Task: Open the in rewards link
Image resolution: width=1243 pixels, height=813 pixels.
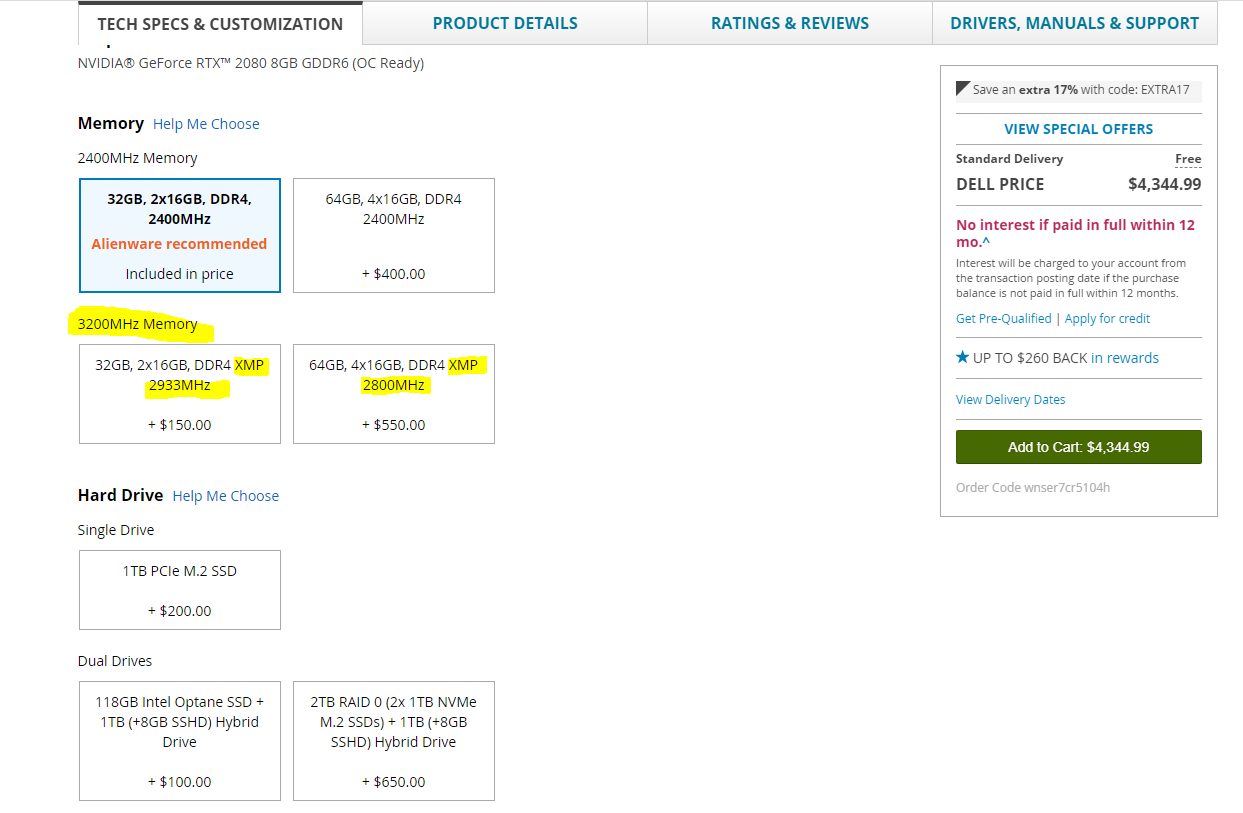Action: (x=1125, y=358)
